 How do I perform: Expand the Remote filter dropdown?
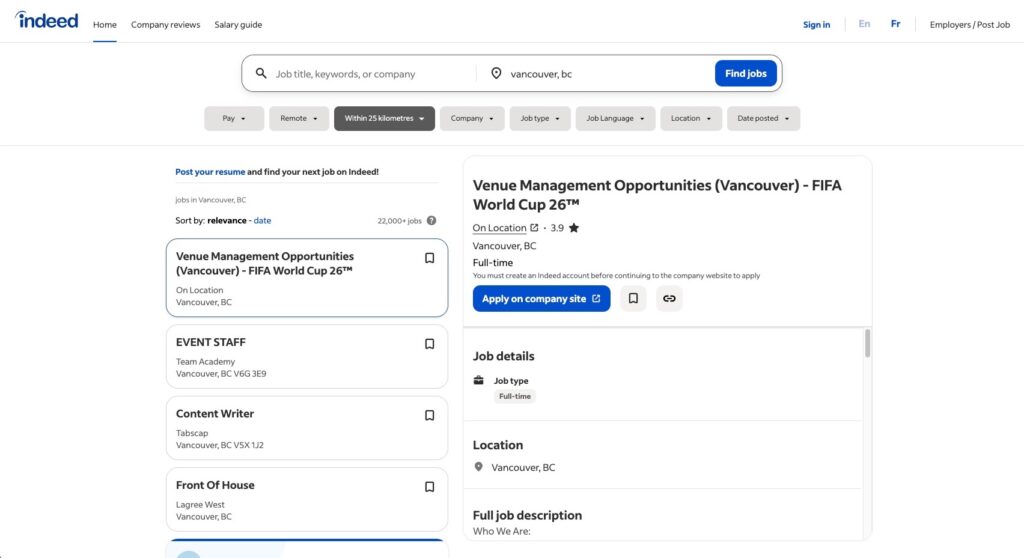pyautogui.click(x=299, y=119)
